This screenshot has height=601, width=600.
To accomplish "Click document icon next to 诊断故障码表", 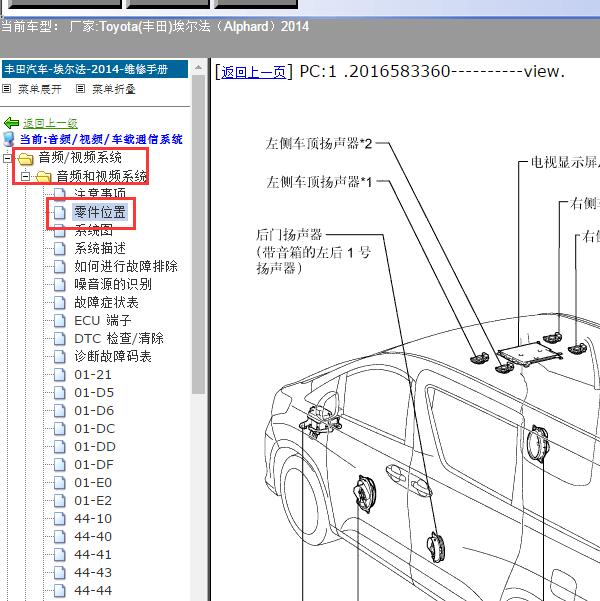I will [x=59, y=357].
